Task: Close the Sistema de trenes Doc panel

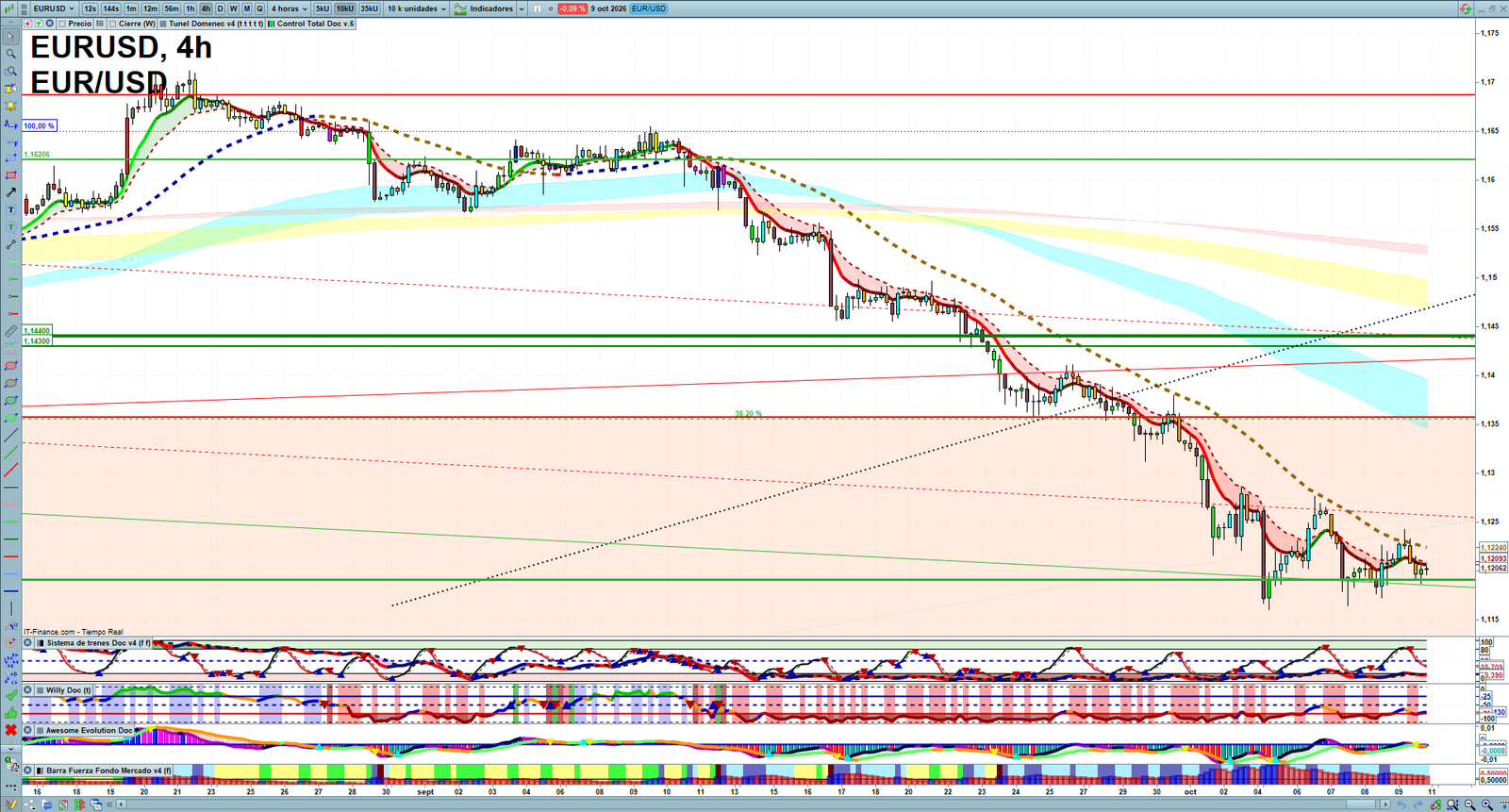Action: [28, 643]
